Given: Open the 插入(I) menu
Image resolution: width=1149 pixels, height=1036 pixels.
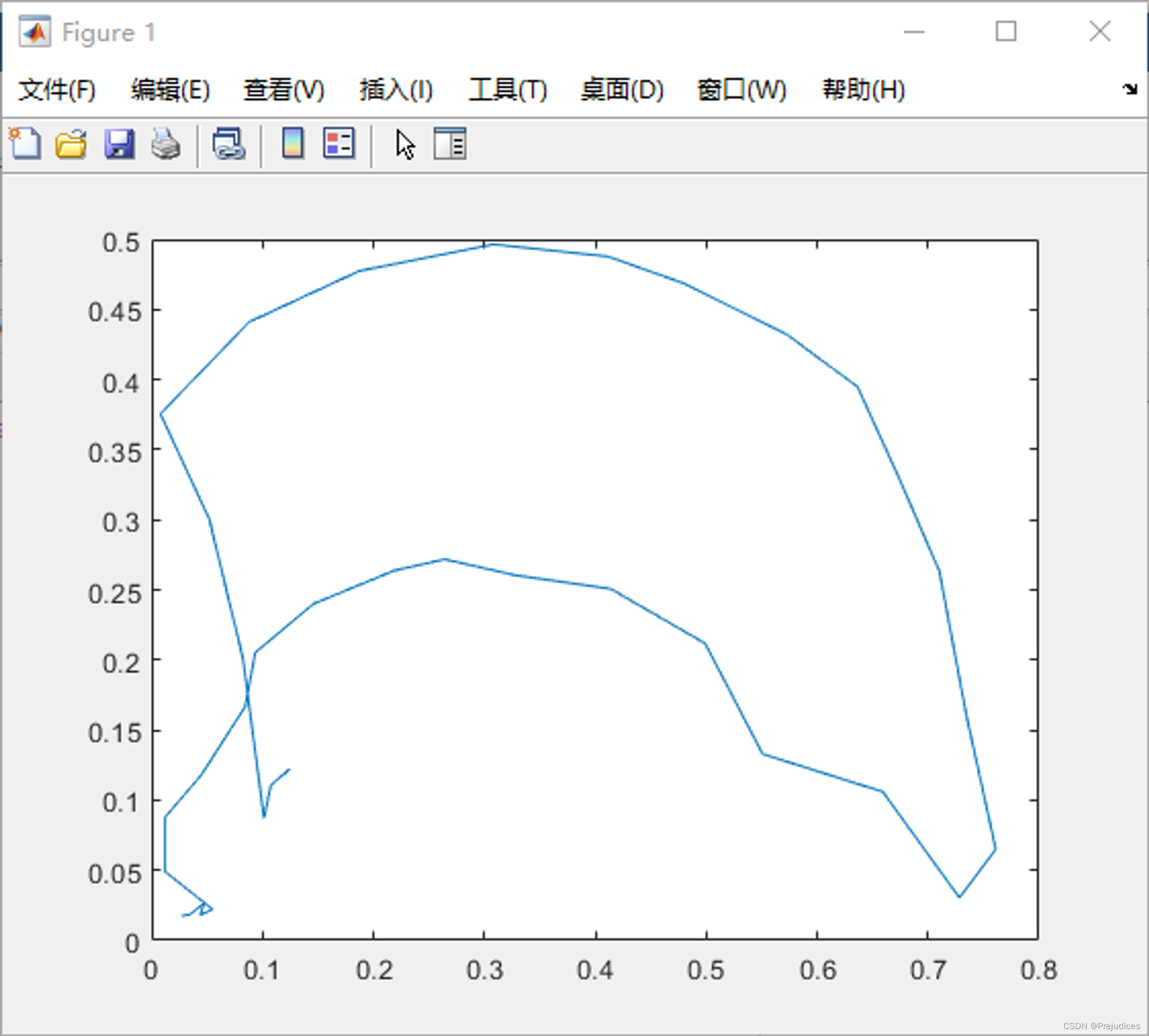Looking at the screenshot, I should point(396,90).
